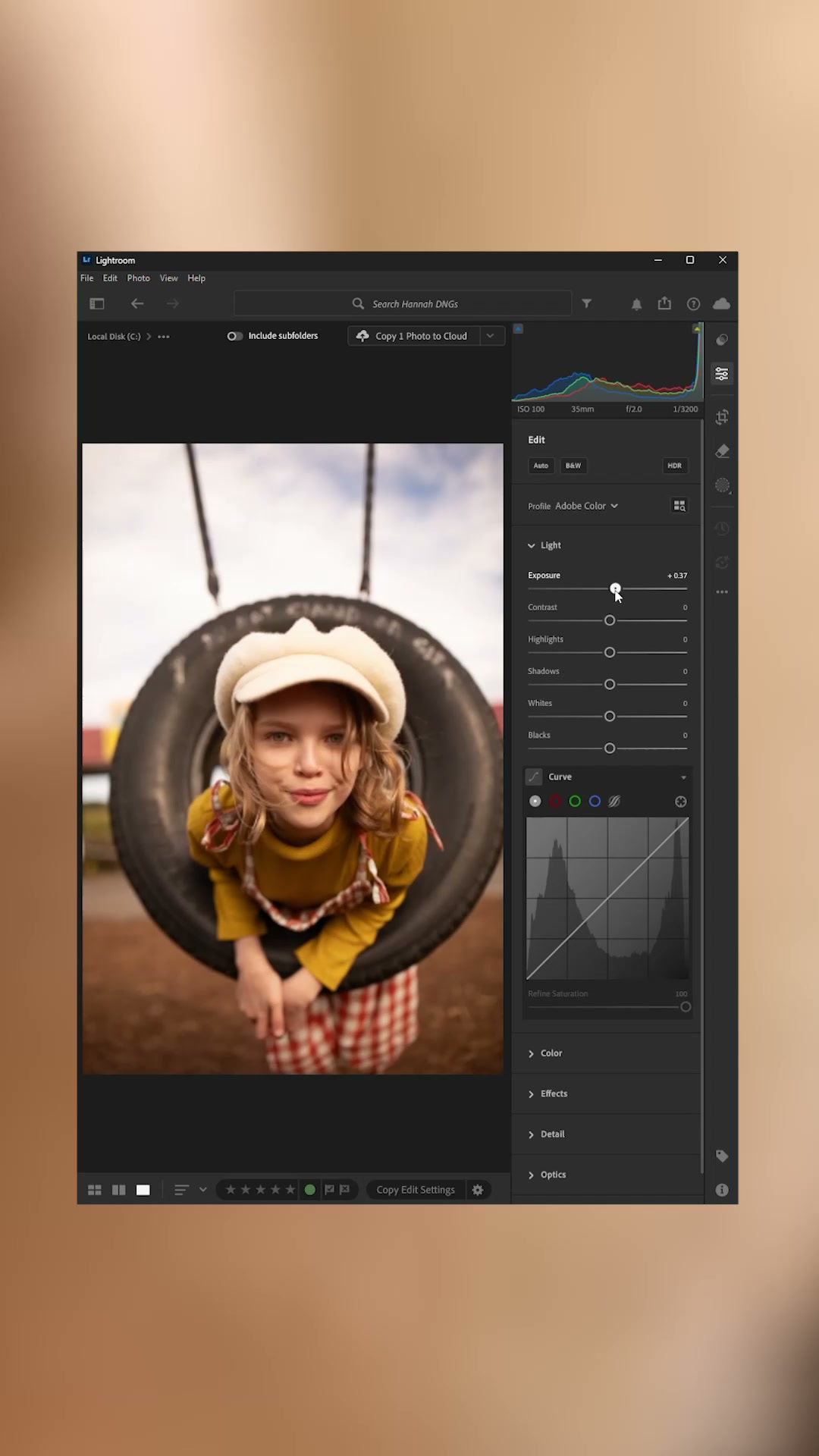The image size is (819, 1456).
Task: Open the Copy Edit Settings gear icon
Action: (478, 1191)
